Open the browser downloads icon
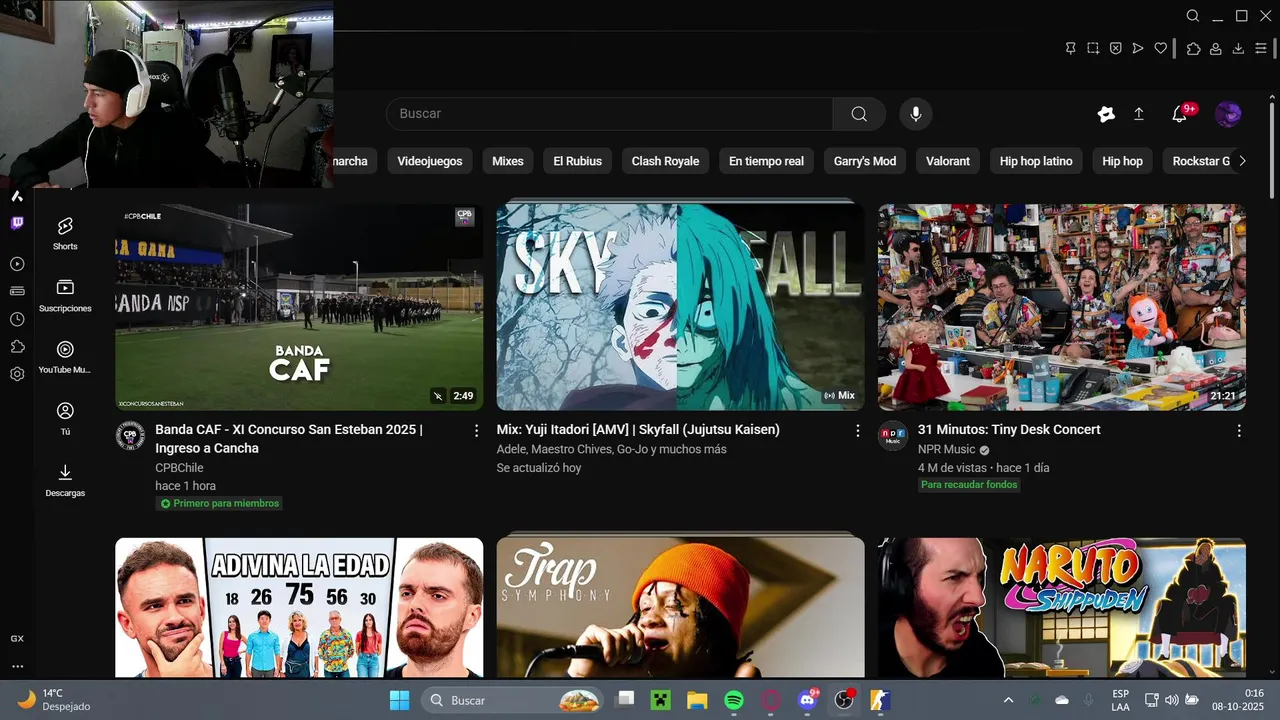 click(x=1238, y=48)
